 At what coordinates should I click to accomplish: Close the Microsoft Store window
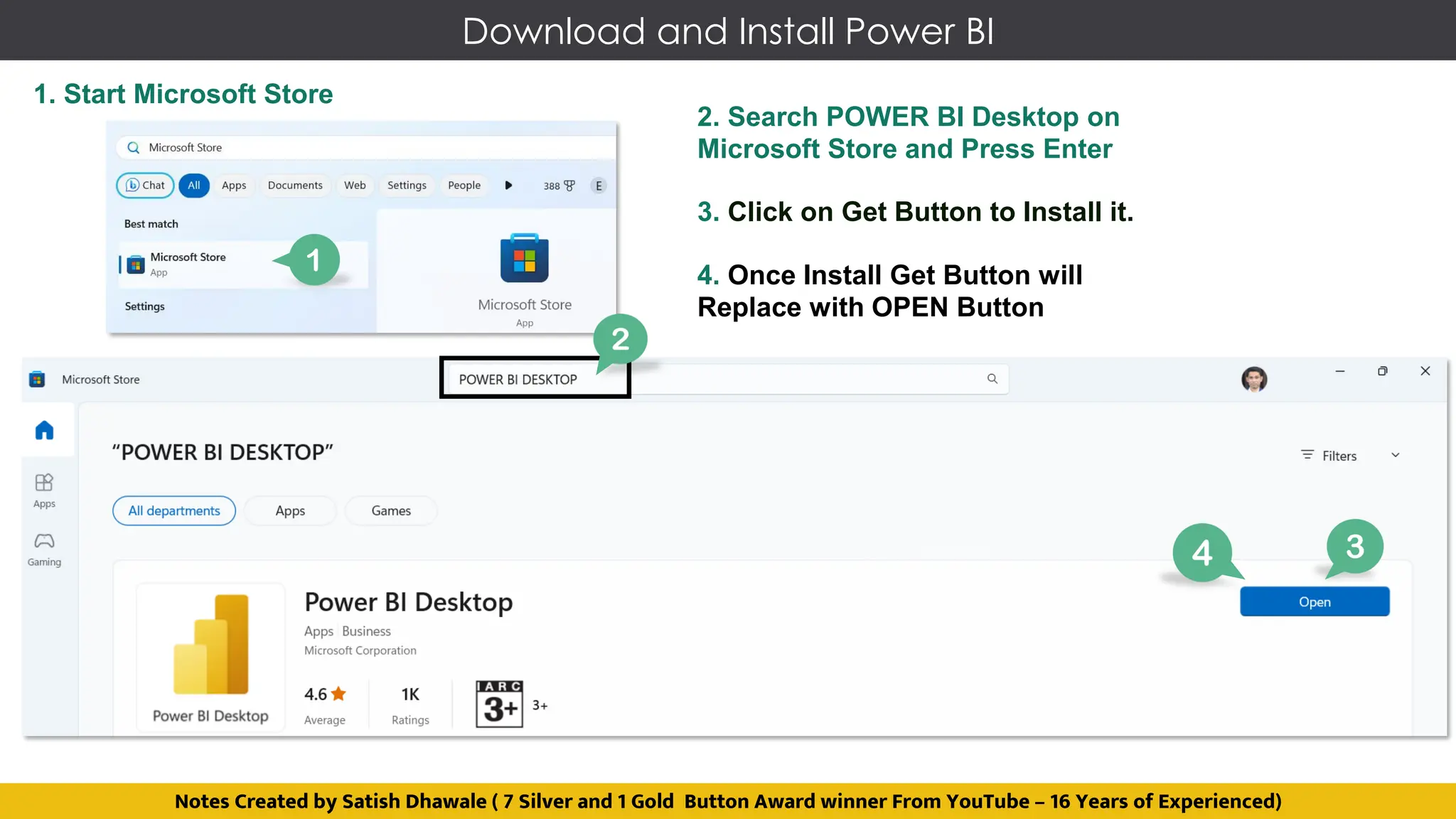1425,371
